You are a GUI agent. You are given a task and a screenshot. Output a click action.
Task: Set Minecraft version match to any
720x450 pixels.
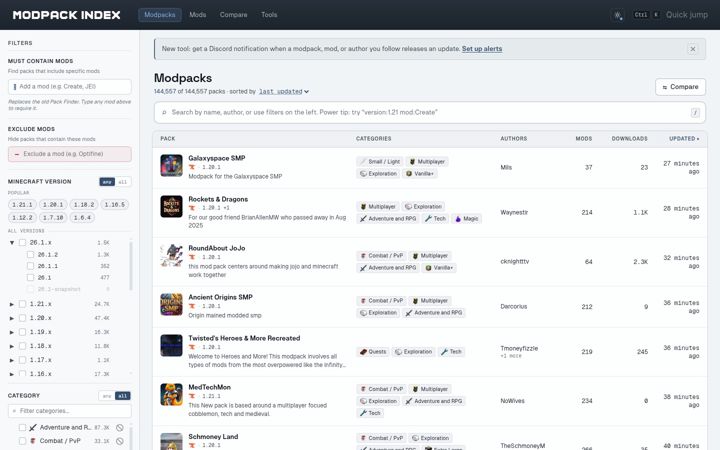click(107, 182)
